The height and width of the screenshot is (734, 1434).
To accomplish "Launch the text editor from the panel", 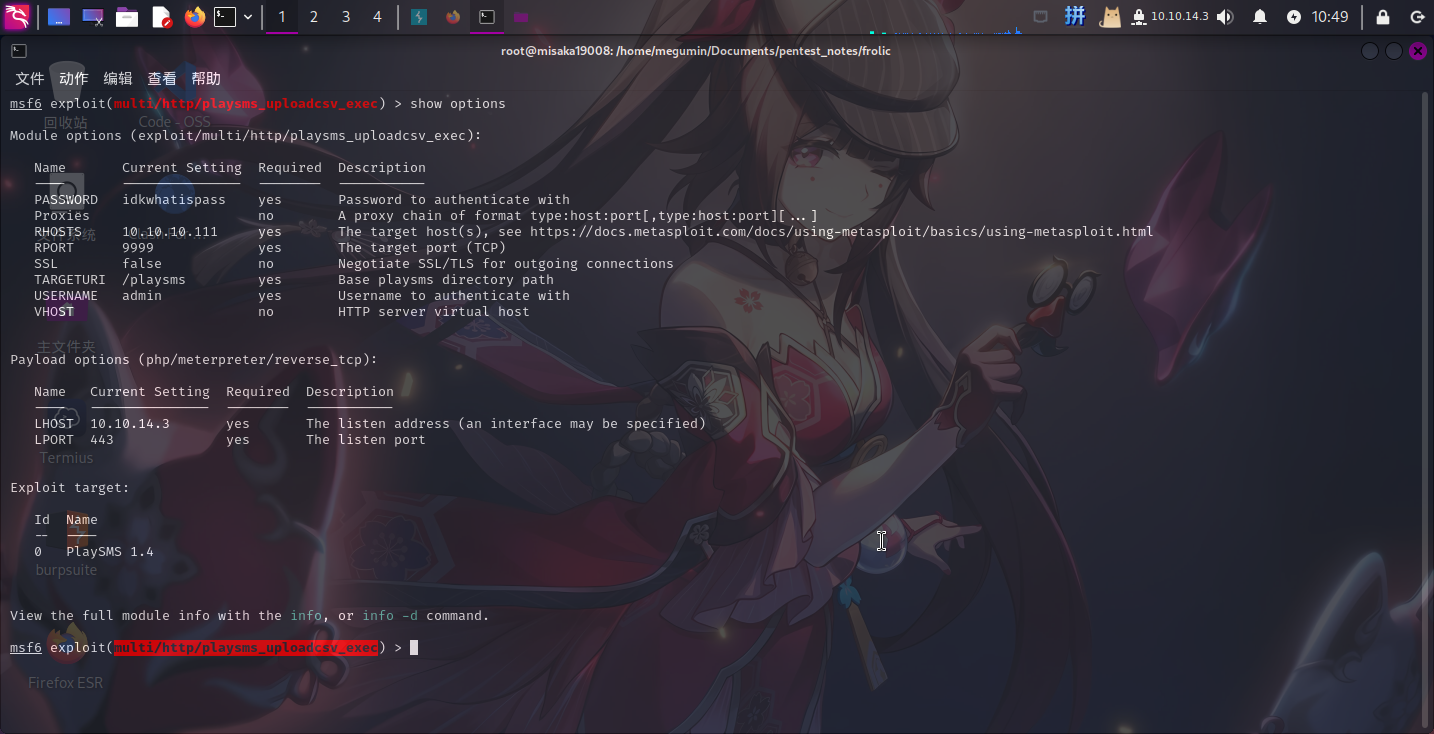I will (161, 17).
